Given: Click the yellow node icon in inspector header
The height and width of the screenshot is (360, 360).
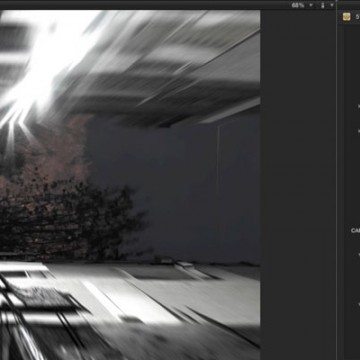Looking at the screenshot, I should [x=347, y=17].
